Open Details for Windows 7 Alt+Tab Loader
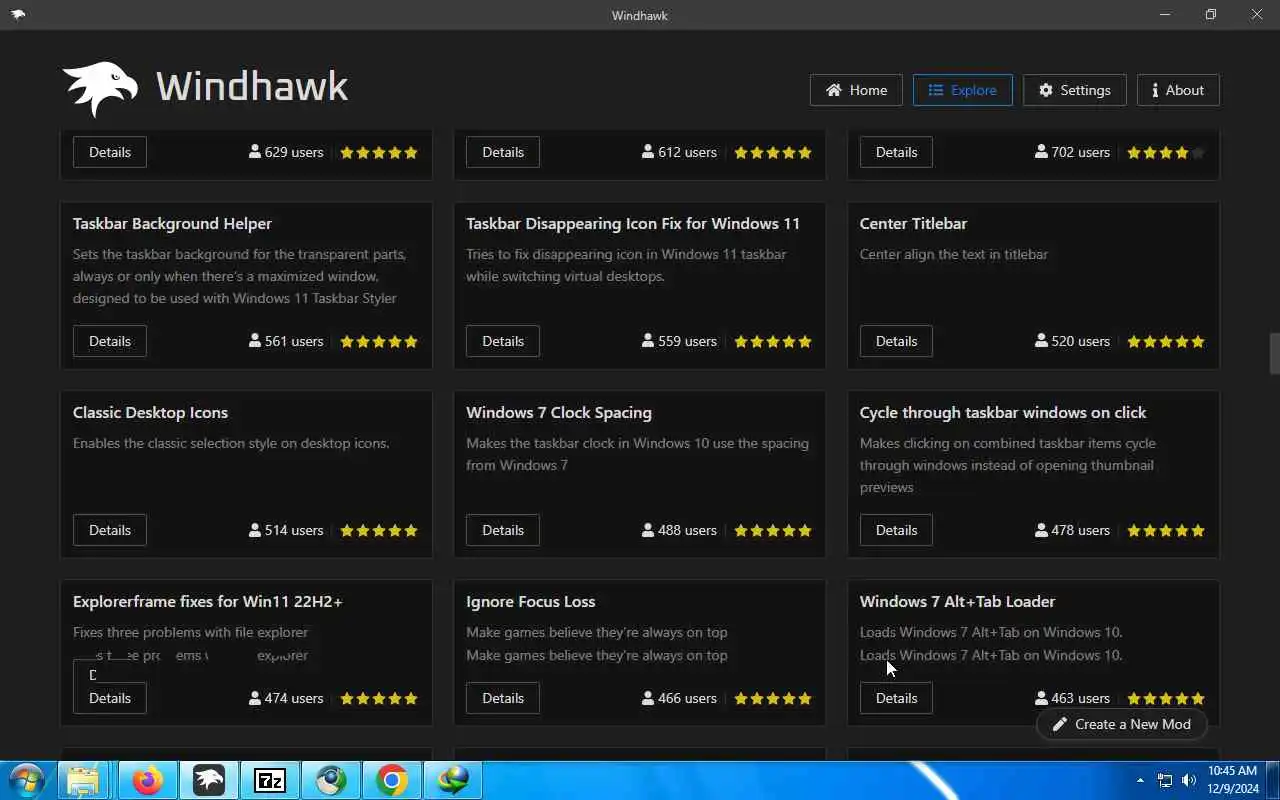1280x800 pixels. click(x=896, y=698)
